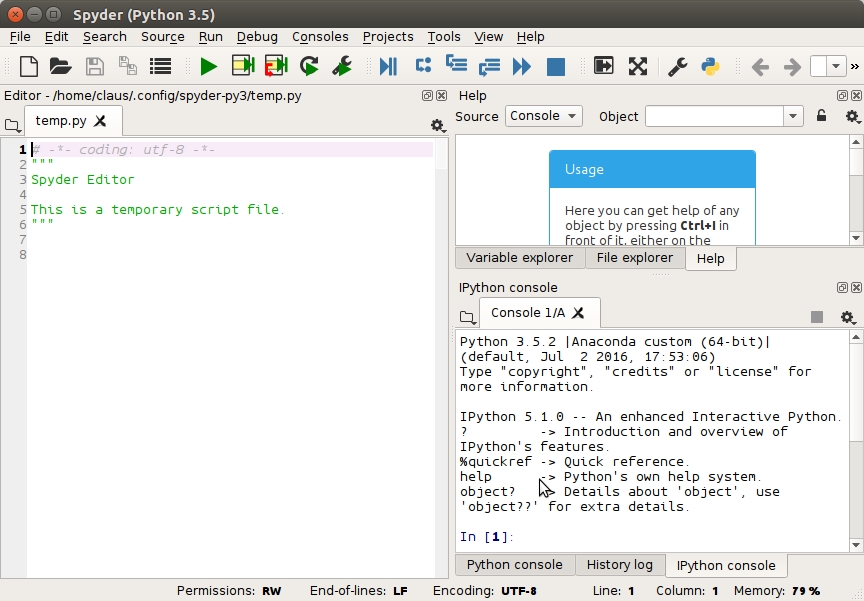Open a file with the folder icon

coord(61,67)
